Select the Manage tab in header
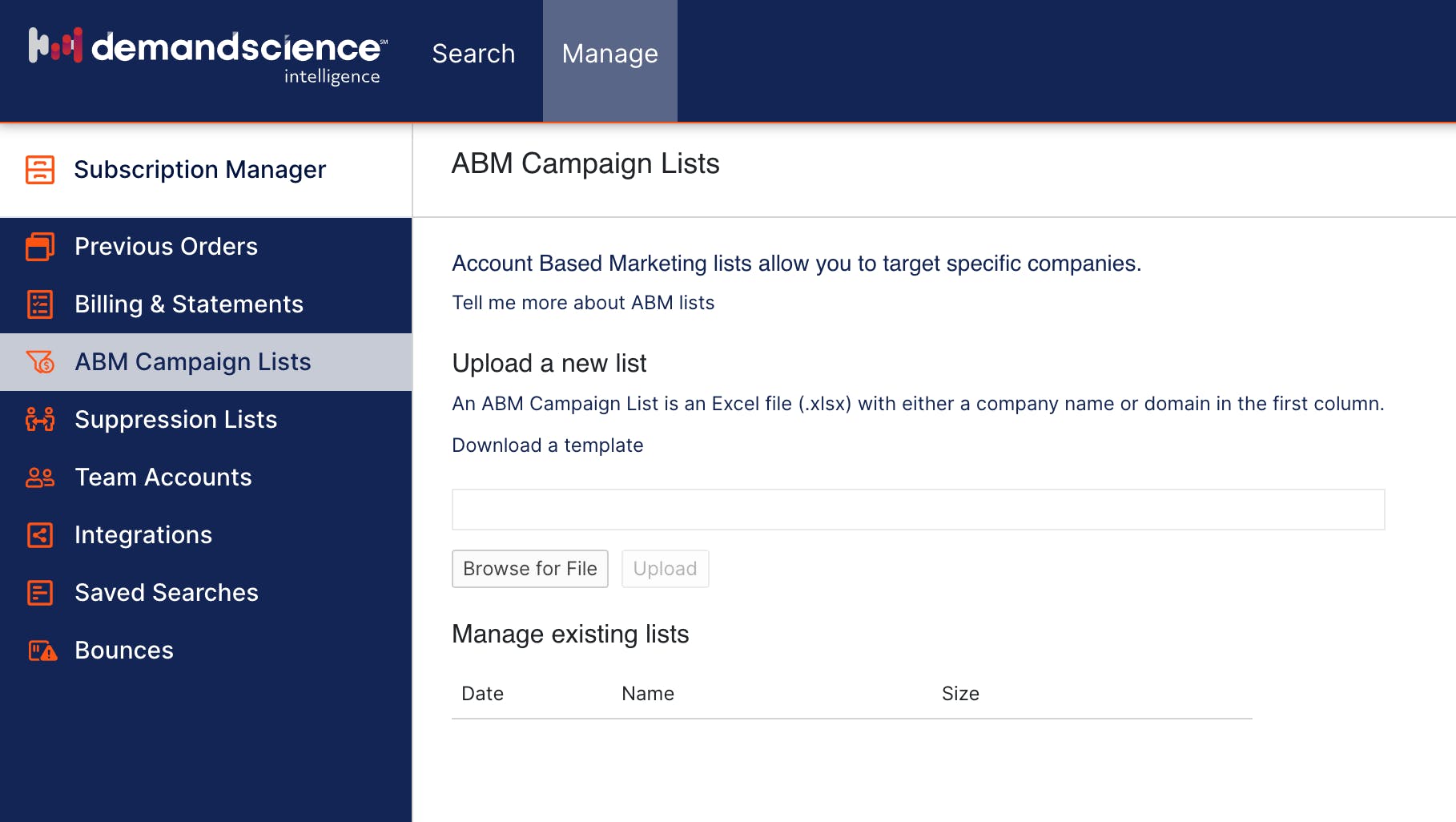The image size is (1456, 822). pos(609,54)
